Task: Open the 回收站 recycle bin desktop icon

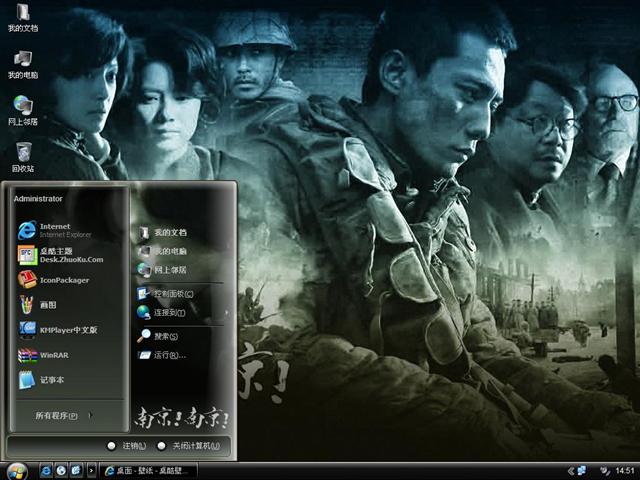Action: pyautogui.click(x=23, y=158)
